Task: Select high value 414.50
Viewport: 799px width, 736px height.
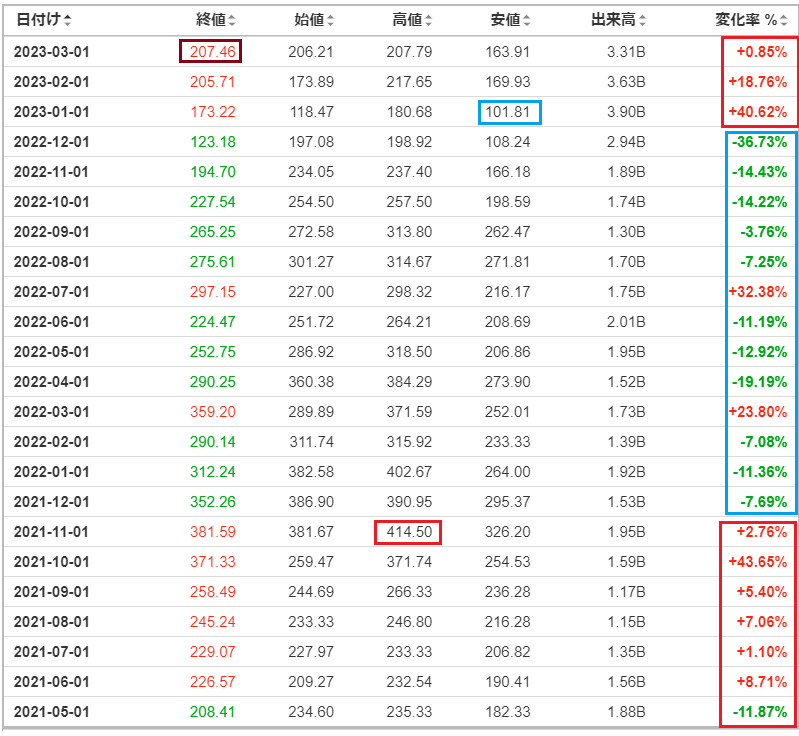Action: [x=409, y=532]
